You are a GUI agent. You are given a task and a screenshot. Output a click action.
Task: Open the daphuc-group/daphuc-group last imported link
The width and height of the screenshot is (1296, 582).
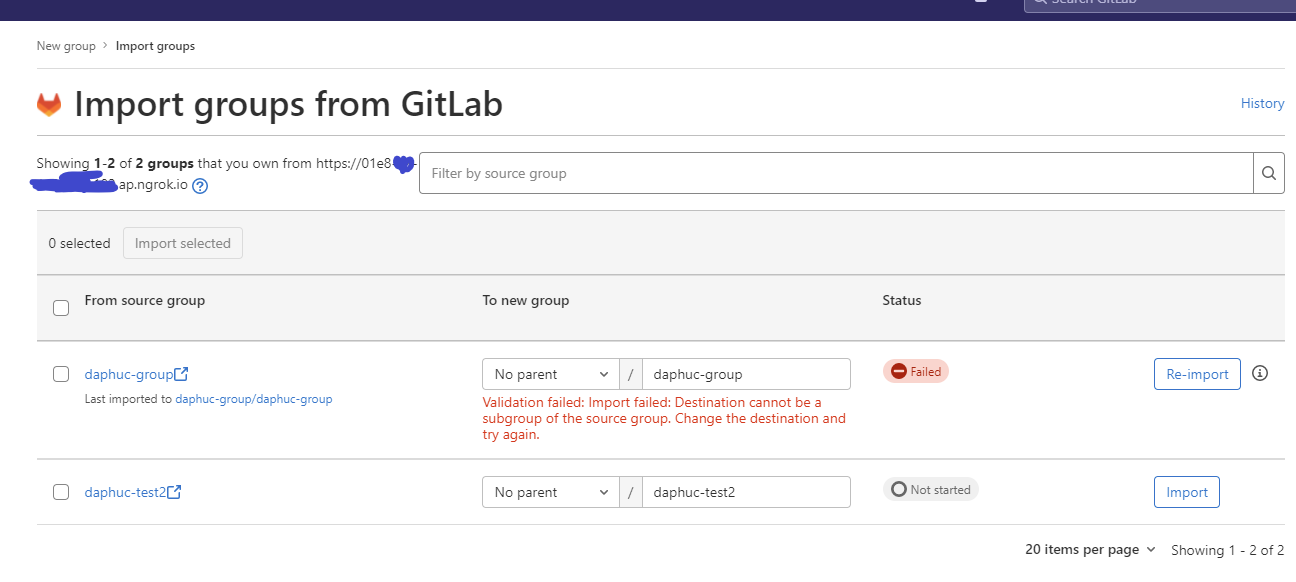point(254,399)
